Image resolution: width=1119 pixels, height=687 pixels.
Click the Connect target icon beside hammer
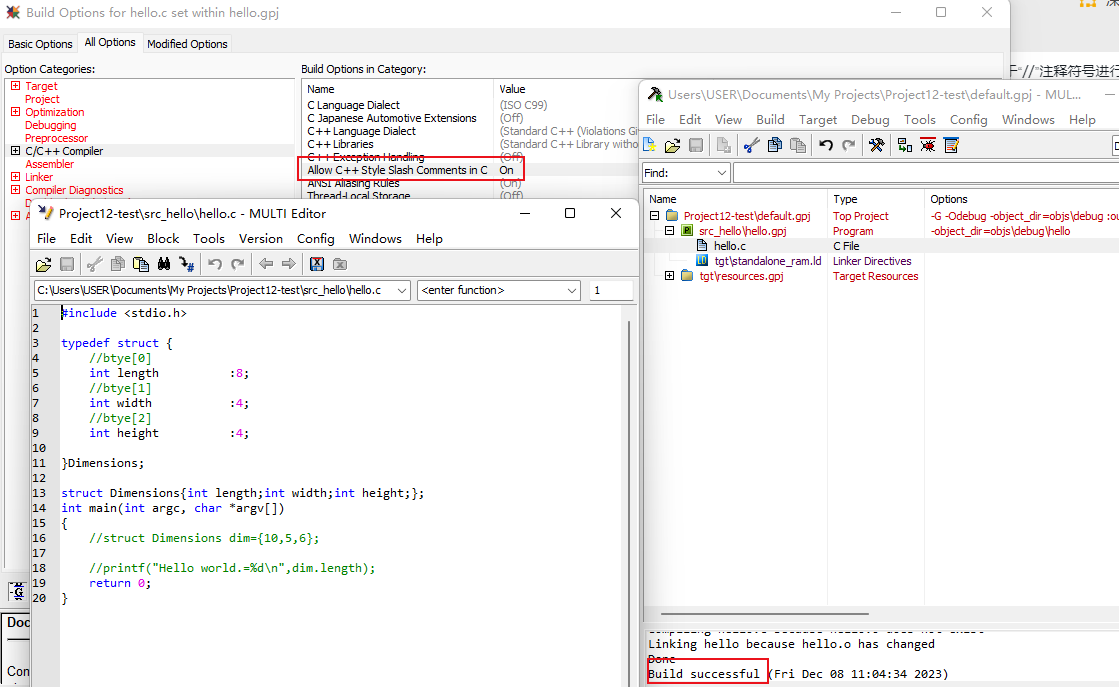click(x=904, y=145)
